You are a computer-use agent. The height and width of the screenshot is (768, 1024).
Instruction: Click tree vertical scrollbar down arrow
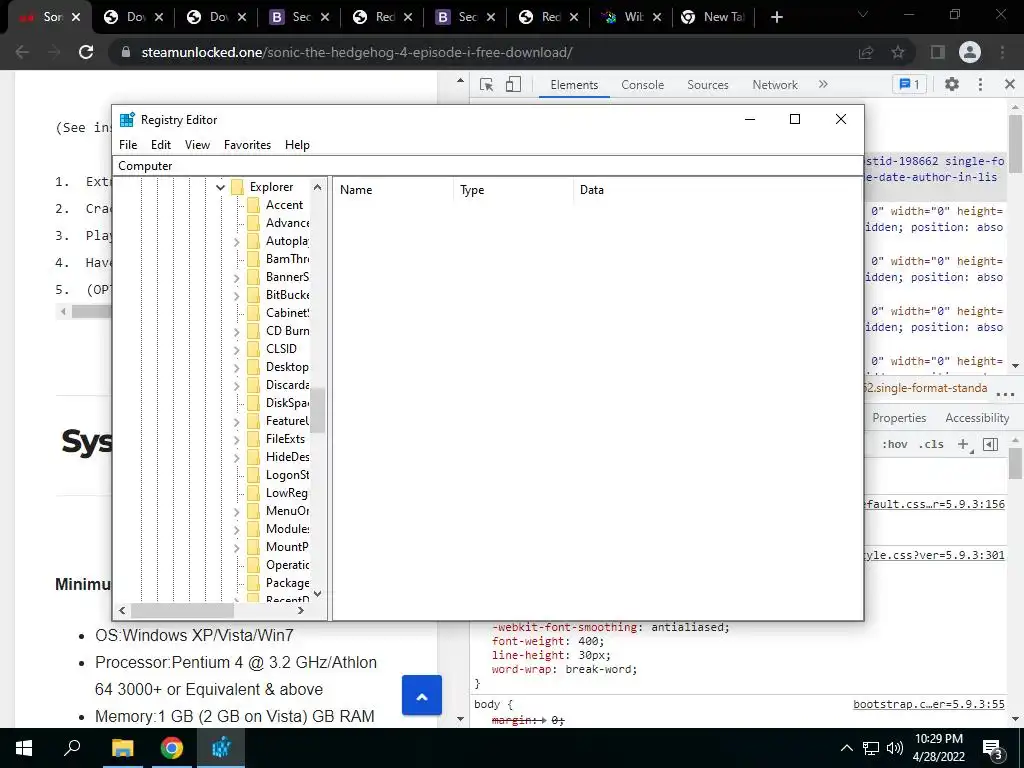[x=317, y=594]
